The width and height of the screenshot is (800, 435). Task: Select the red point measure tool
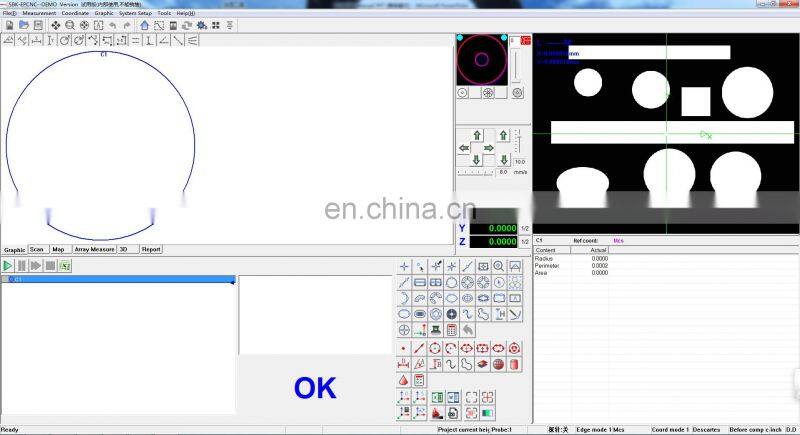coord(403,348)
